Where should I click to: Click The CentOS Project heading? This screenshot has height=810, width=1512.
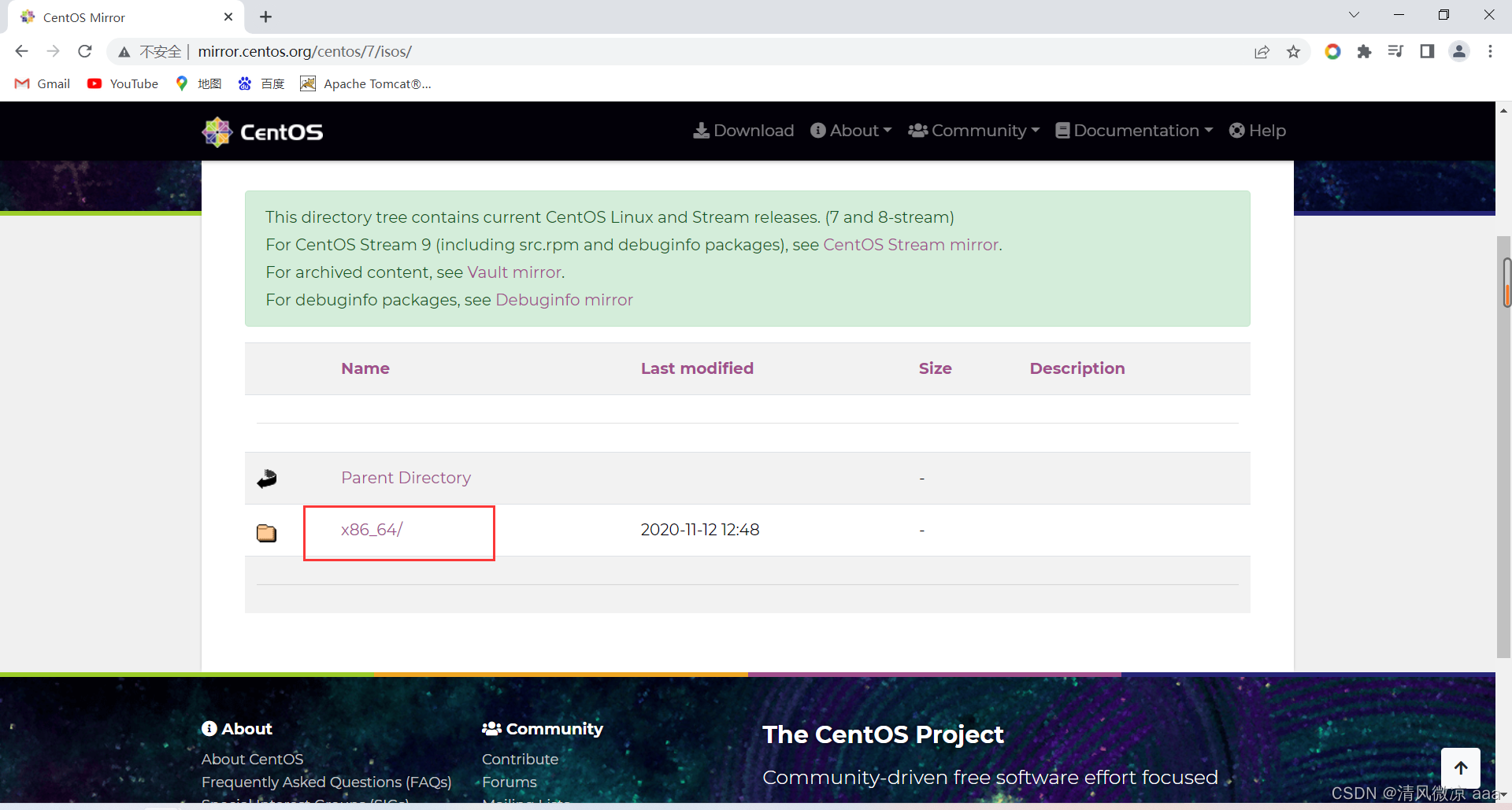[x=883, y=734]
